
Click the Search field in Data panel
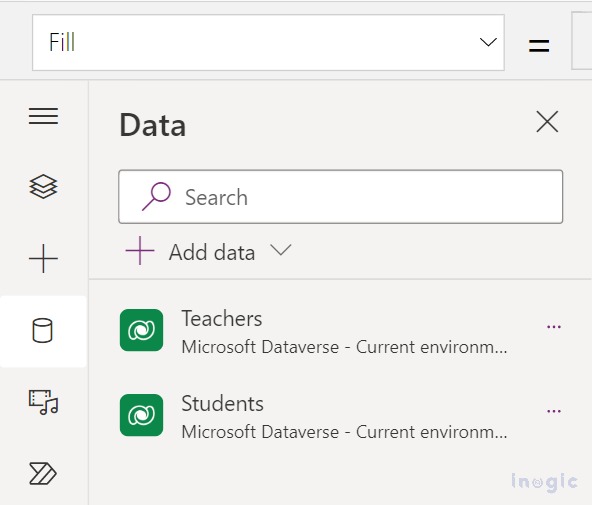coord(341,197)
